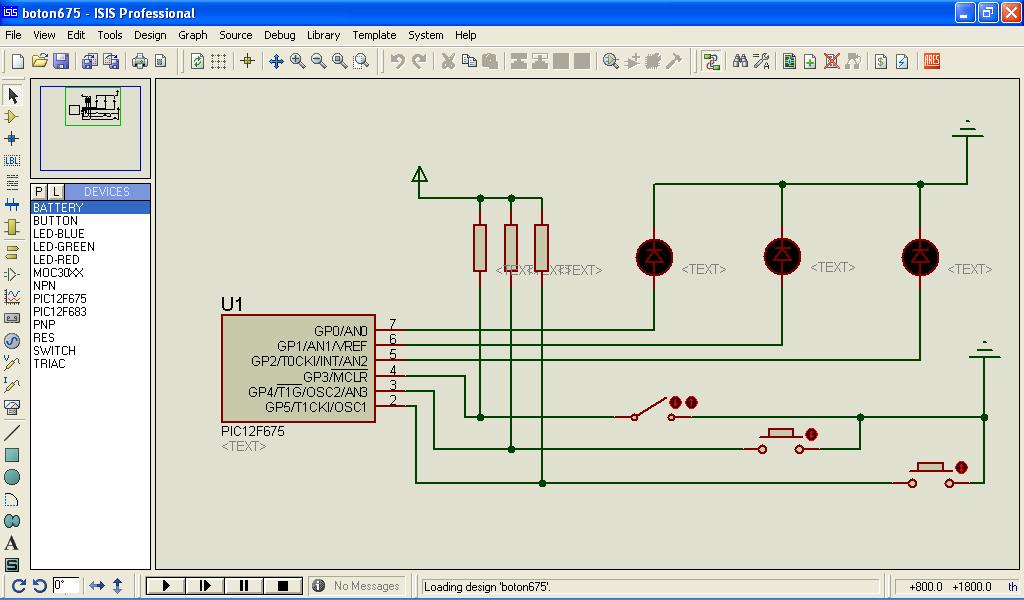Open the File menu
The height and width of the screenshot is (600, 1024).
tap(13, 35)
